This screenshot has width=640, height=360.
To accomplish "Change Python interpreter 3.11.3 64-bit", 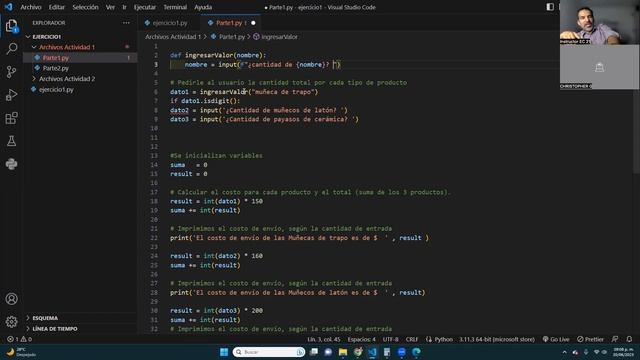I will pos(497,339).
